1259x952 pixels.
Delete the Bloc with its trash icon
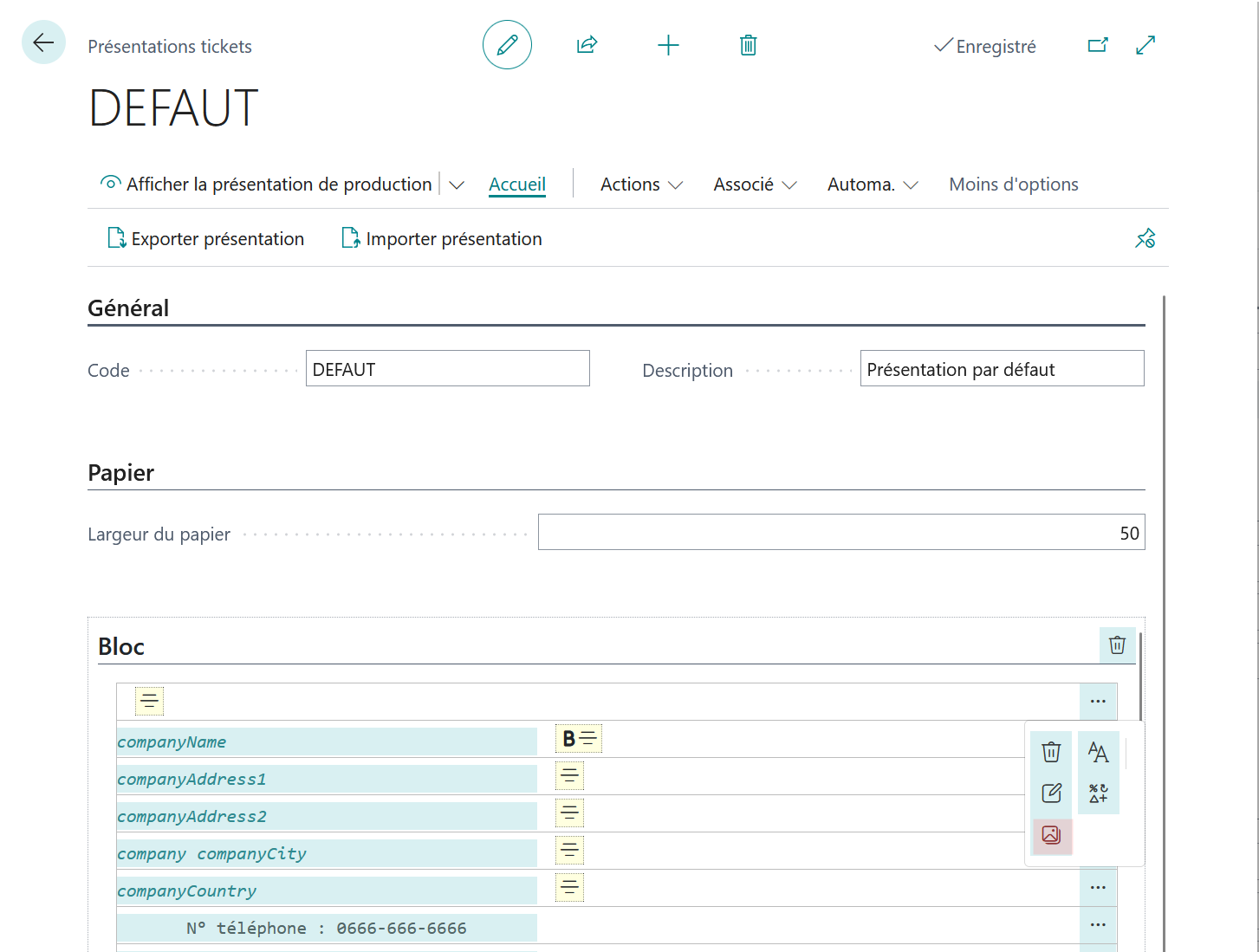point(1118,645)
